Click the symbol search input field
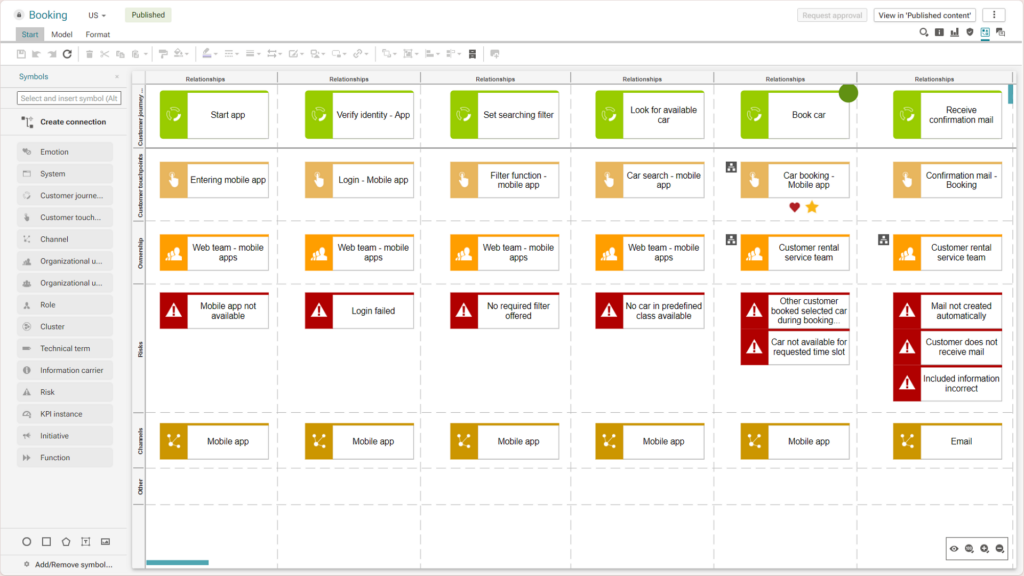The width and height of the screenshot is (1024, 576). [x=69, y=98]
